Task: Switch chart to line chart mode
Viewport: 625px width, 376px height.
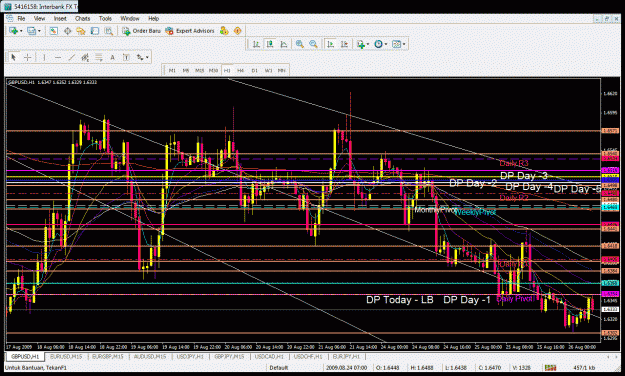Action: click(284, 44)
